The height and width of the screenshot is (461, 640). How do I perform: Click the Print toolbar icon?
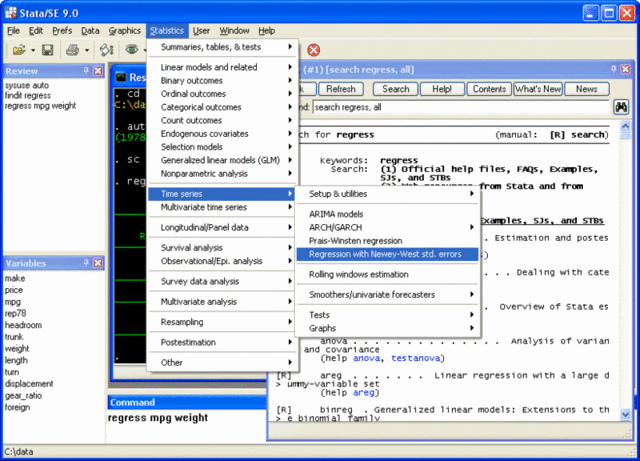point(73,50)
